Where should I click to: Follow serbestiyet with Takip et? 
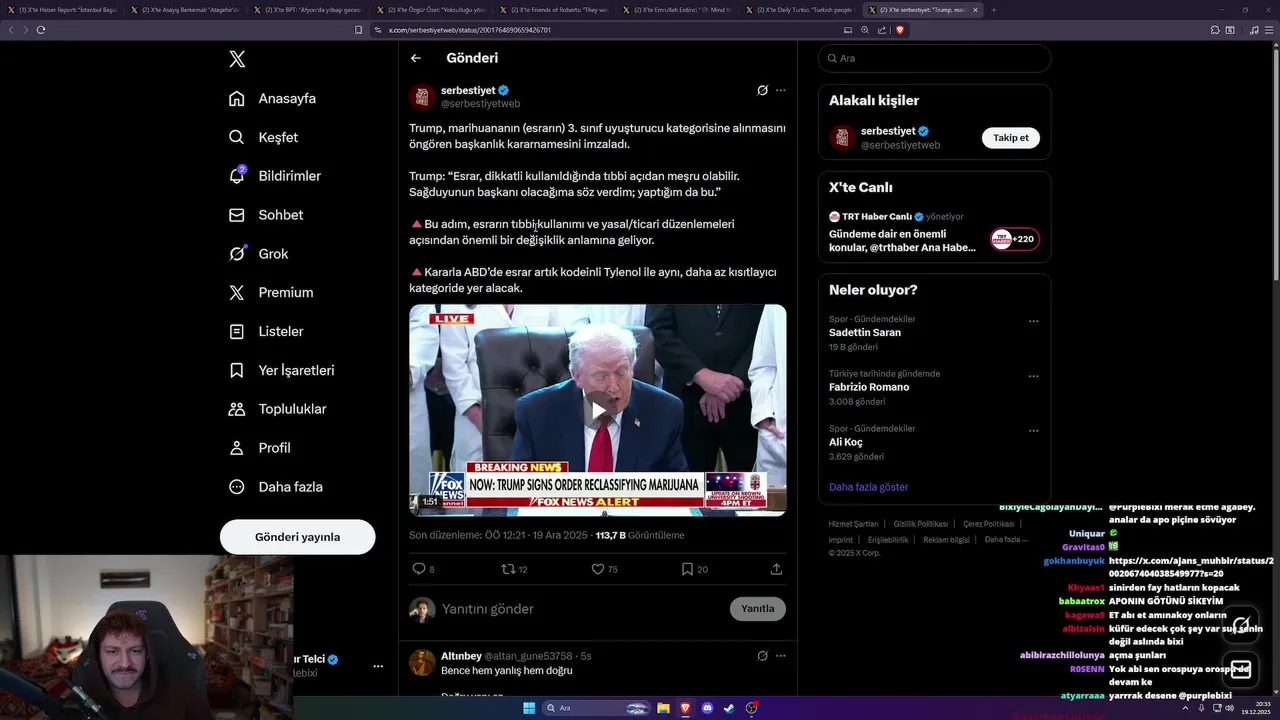coord(1010,138)
